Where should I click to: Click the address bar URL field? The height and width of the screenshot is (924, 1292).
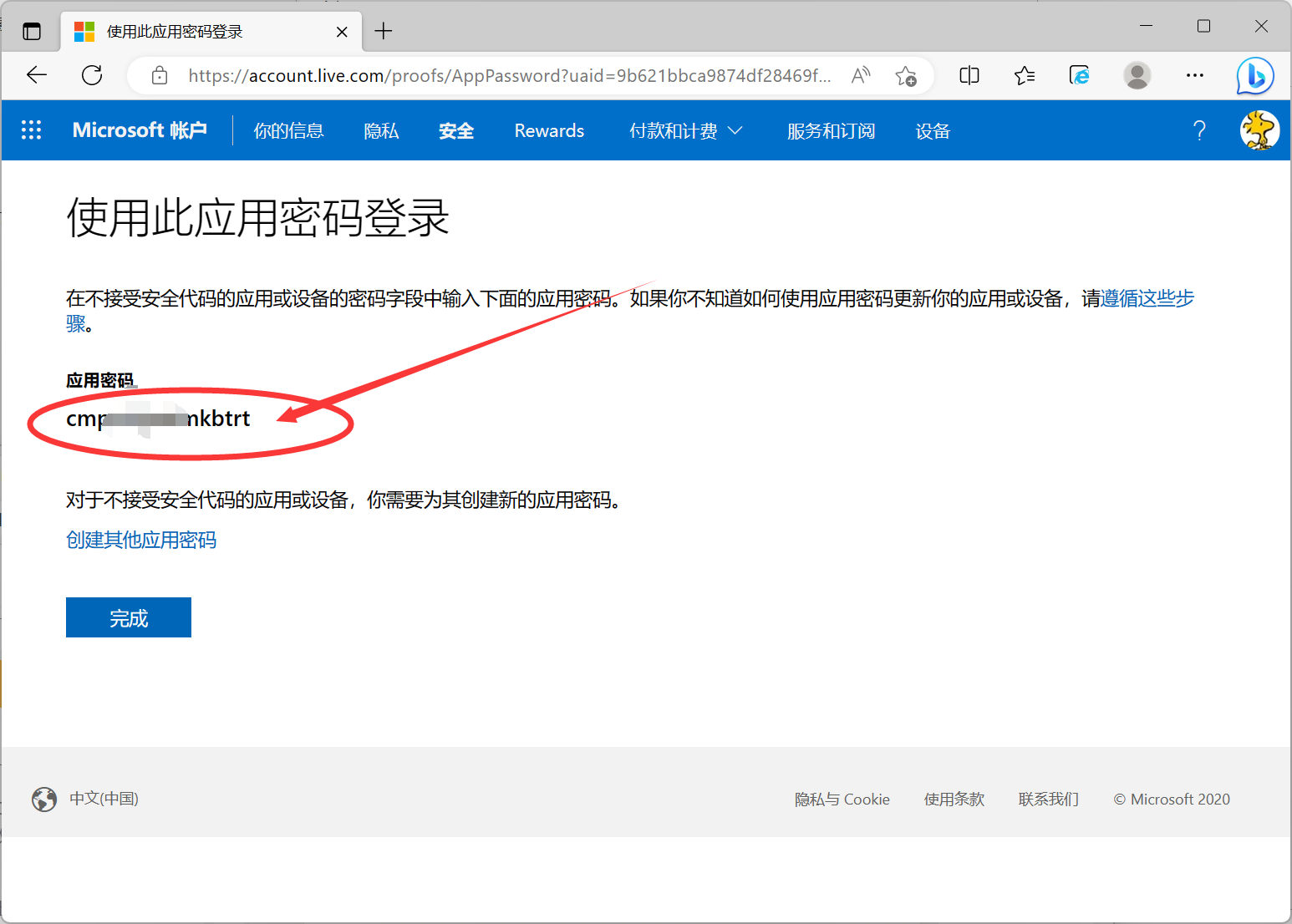coord(510,76)
